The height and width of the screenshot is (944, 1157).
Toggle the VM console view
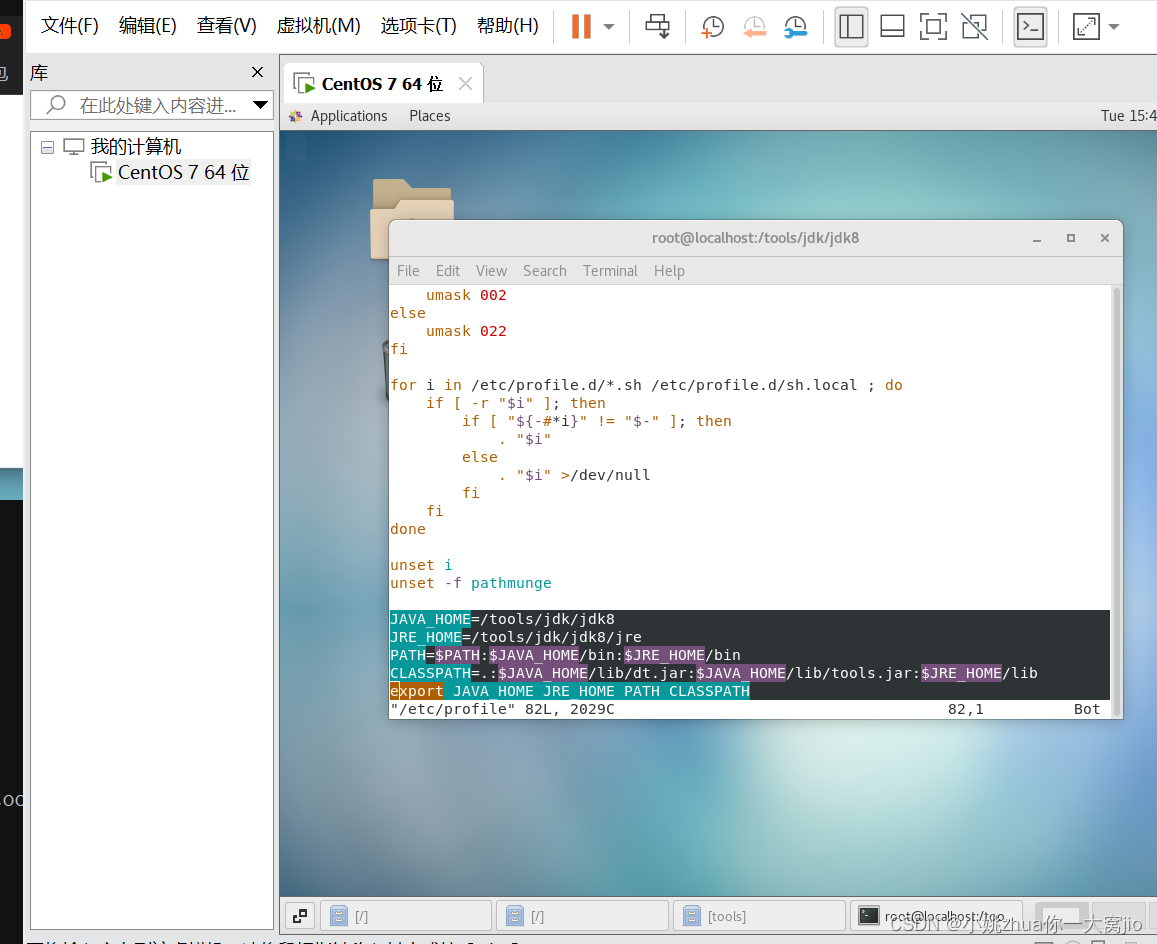tap(1030, 27)
